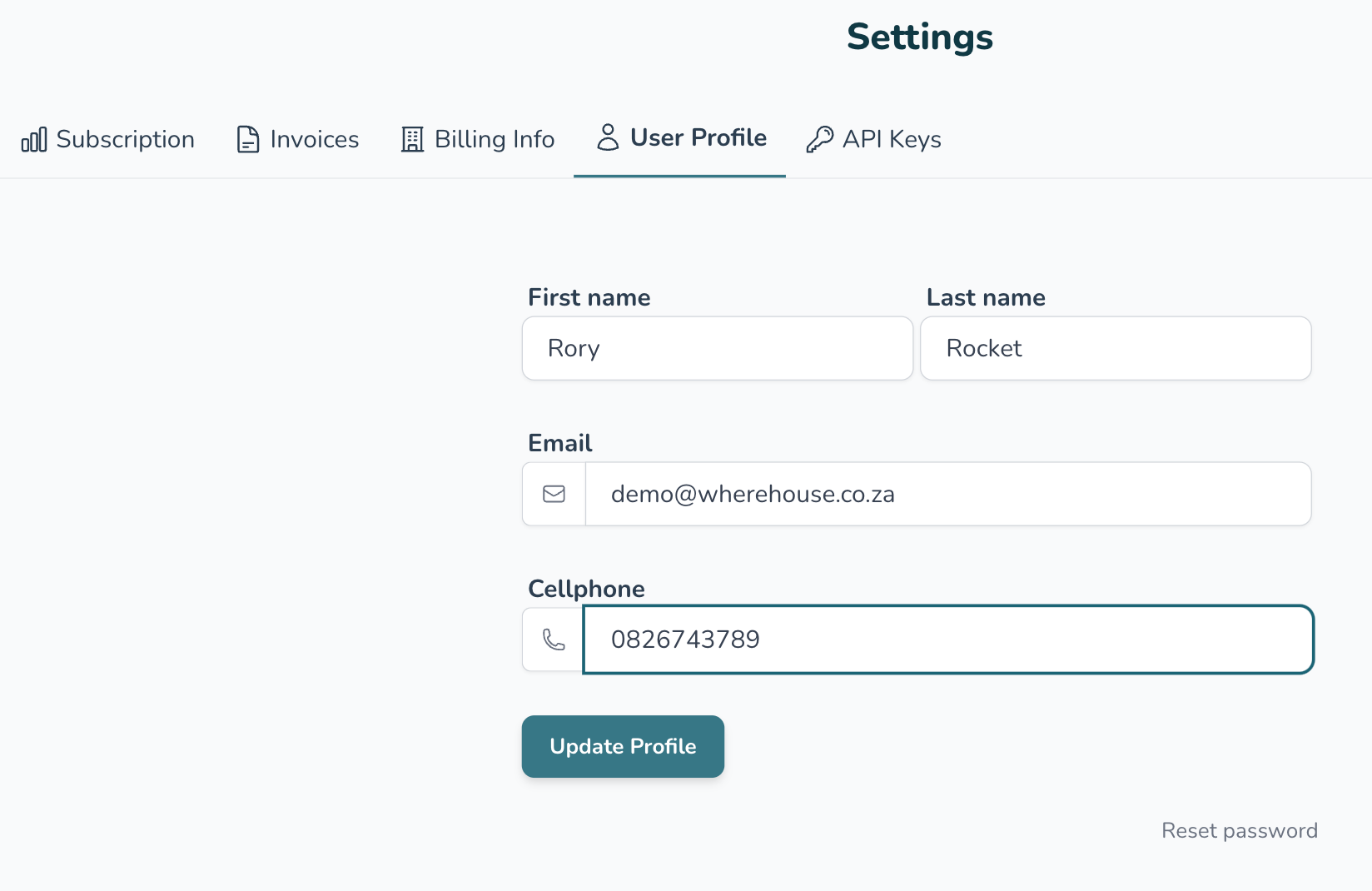Image resolution: width=1372 pixels, height=891 pixels.
Task: Select the User Profile tab label
Action: pos(698,138)
